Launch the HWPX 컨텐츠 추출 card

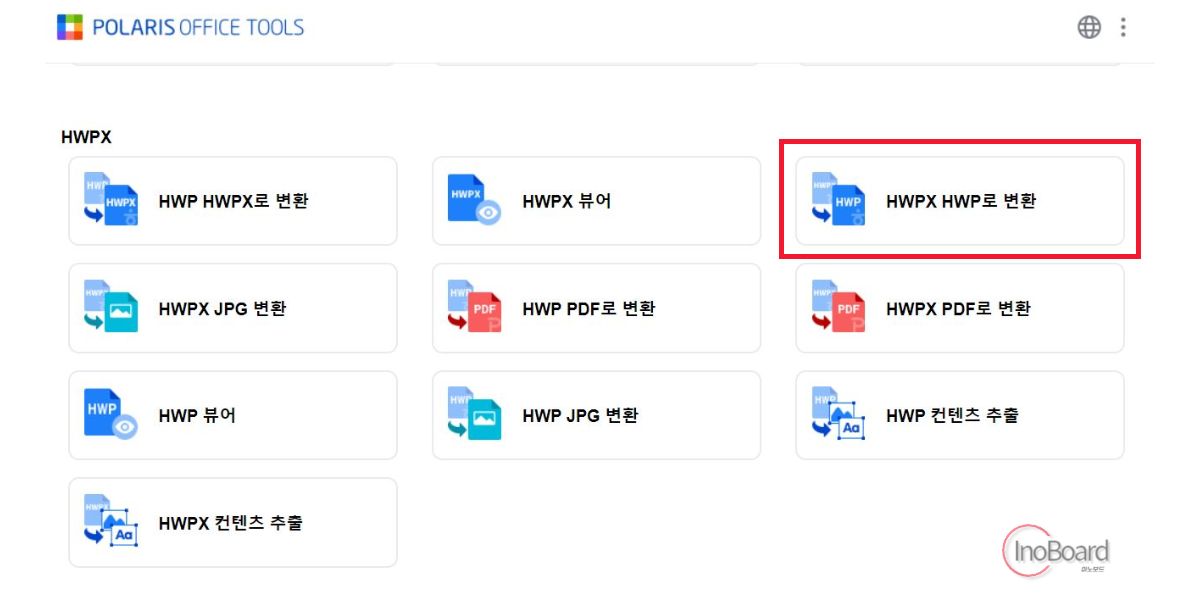(233, 522)
